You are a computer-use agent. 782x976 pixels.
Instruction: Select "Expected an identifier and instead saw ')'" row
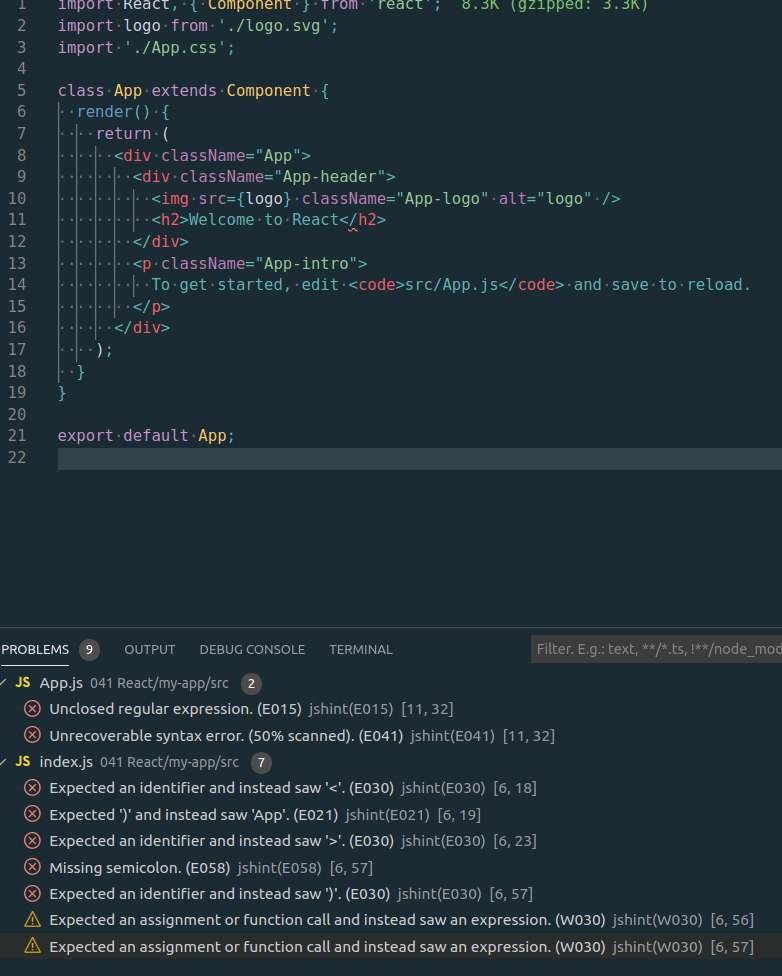point(391,894)
